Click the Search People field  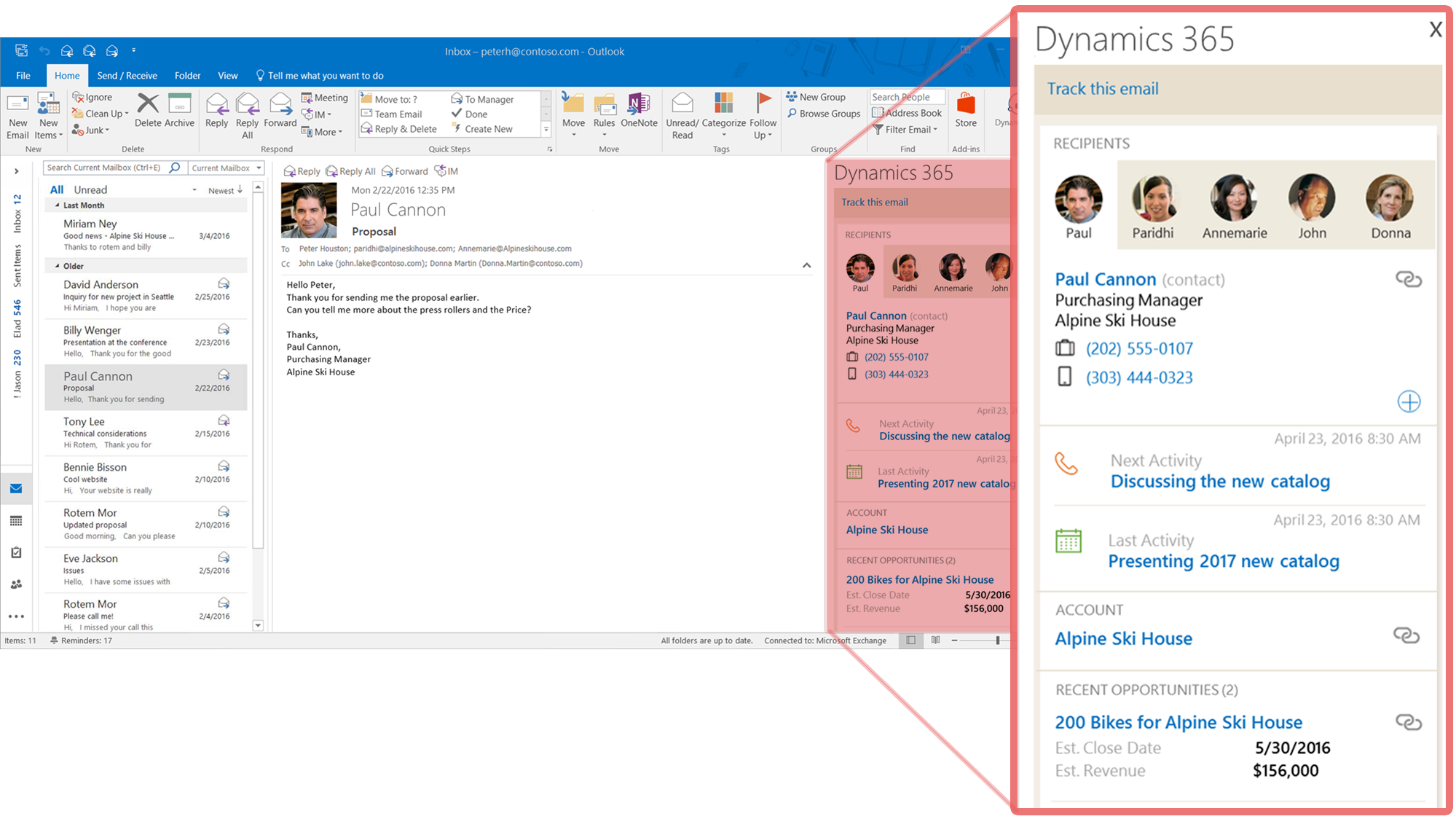(x=908, y=97)
